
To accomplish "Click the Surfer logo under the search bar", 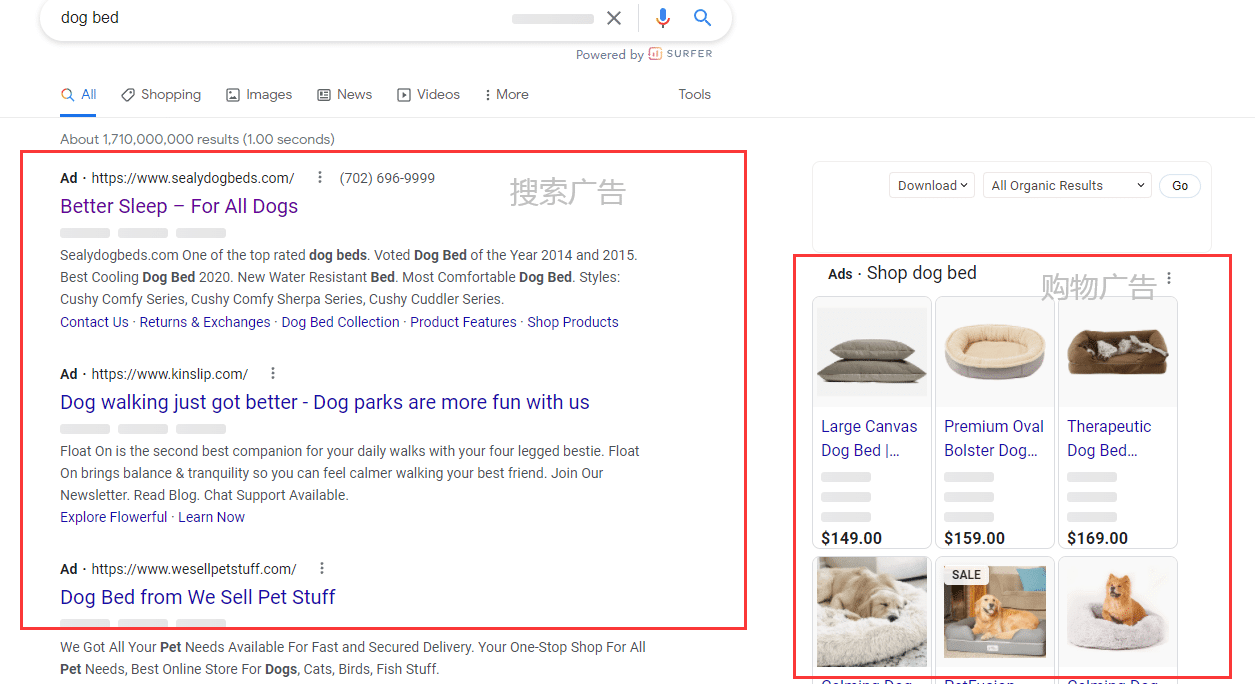I will (680, 54).
